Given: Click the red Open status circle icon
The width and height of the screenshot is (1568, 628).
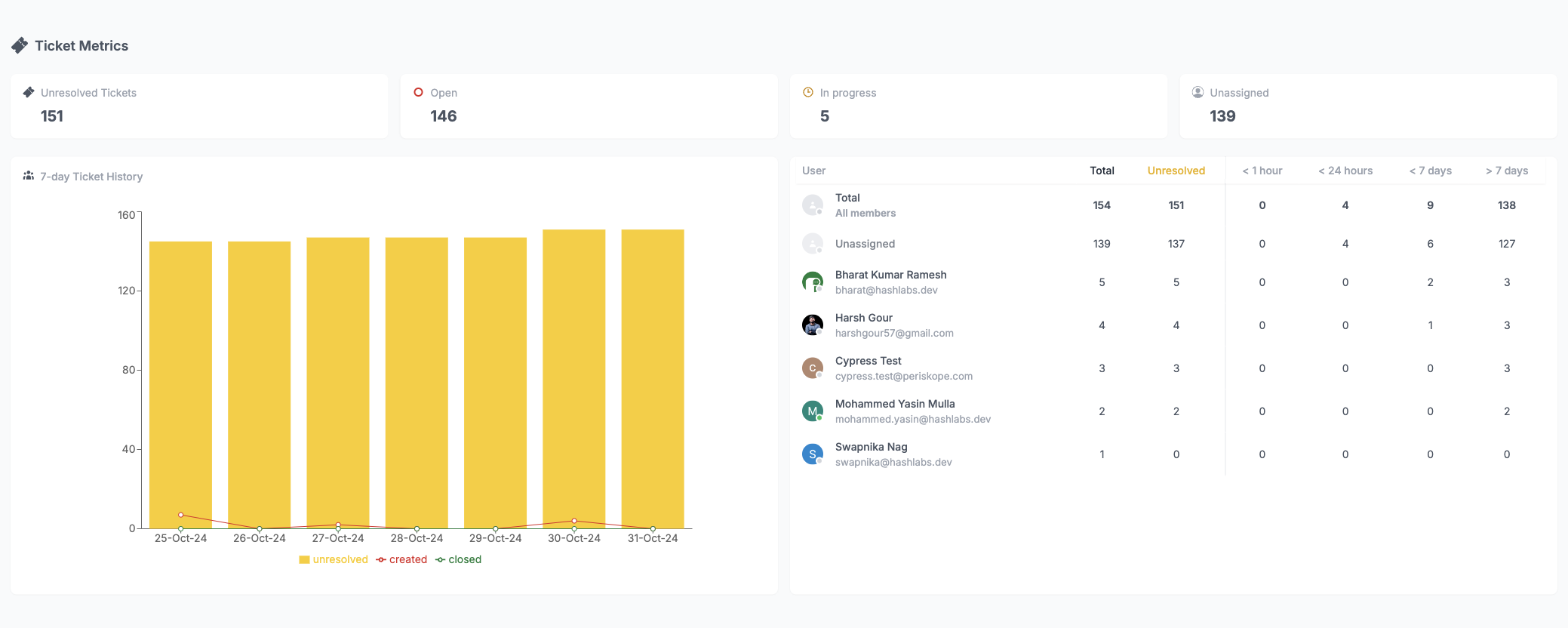Looking at the screenshot, I should [x=418, y=92].
